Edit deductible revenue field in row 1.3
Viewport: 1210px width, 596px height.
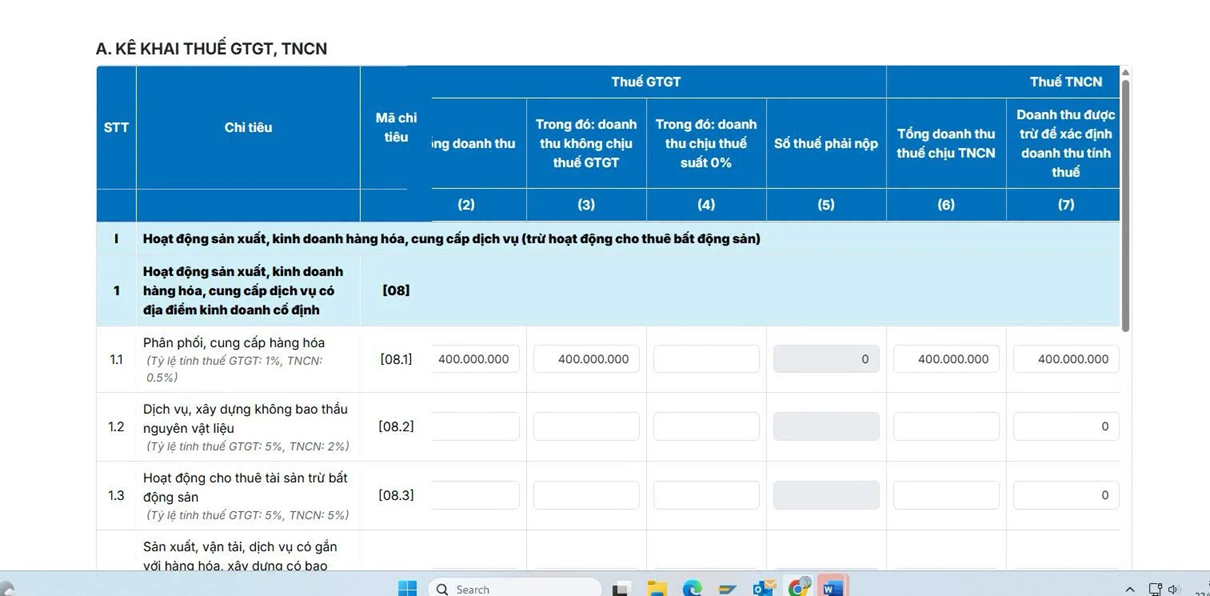pyautogui.click(x=1066, y=495)
